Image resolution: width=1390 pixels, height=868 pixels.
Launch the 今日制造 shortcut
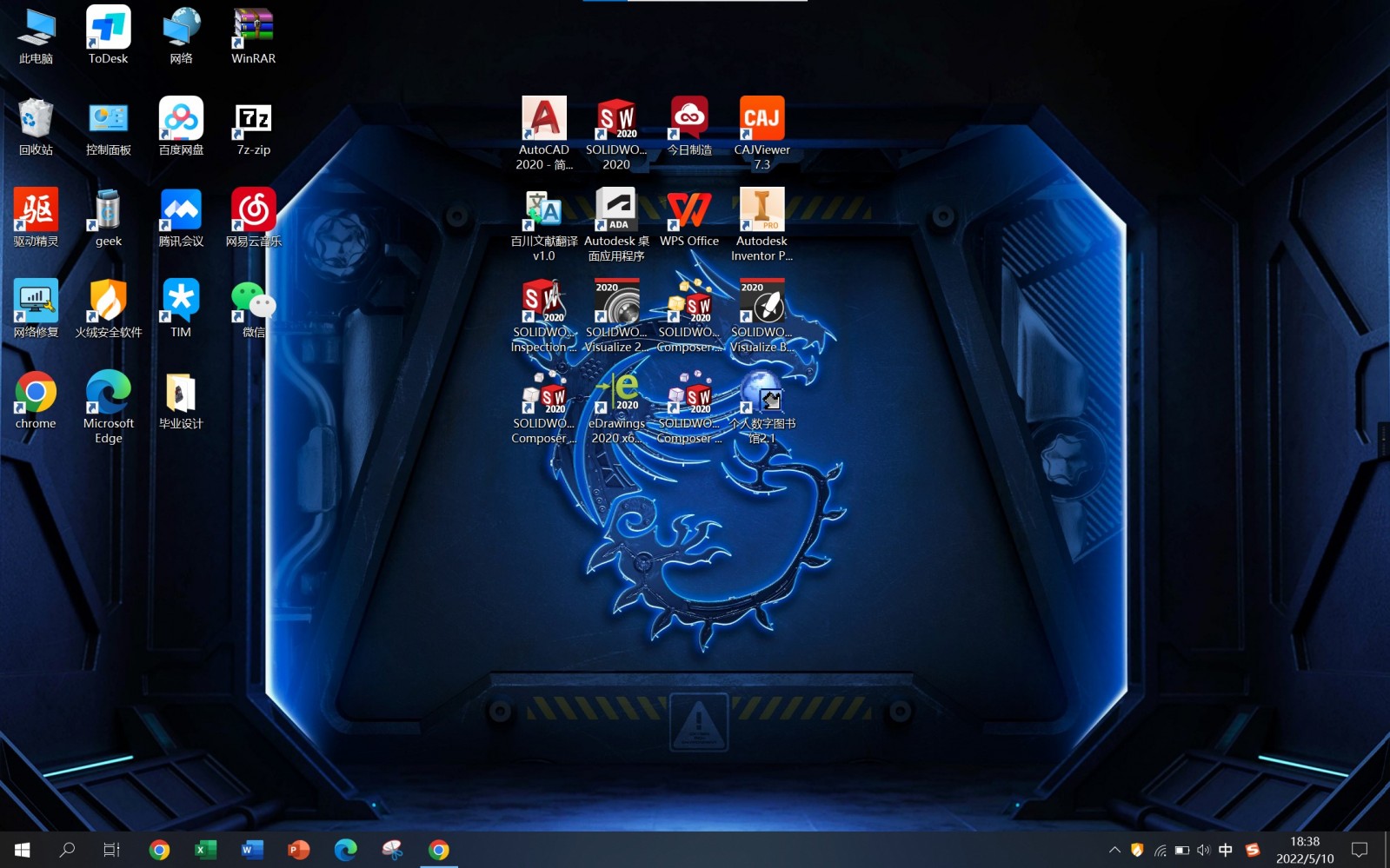689,127
